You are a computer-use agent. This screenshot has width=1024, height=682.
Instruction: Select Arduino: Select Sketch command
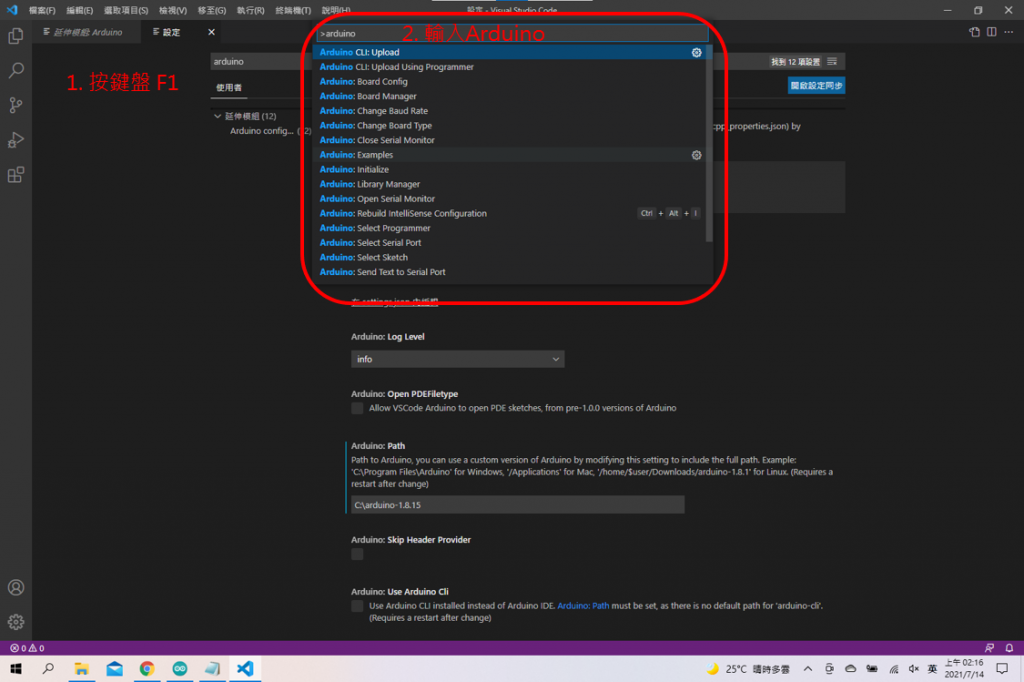509,257
